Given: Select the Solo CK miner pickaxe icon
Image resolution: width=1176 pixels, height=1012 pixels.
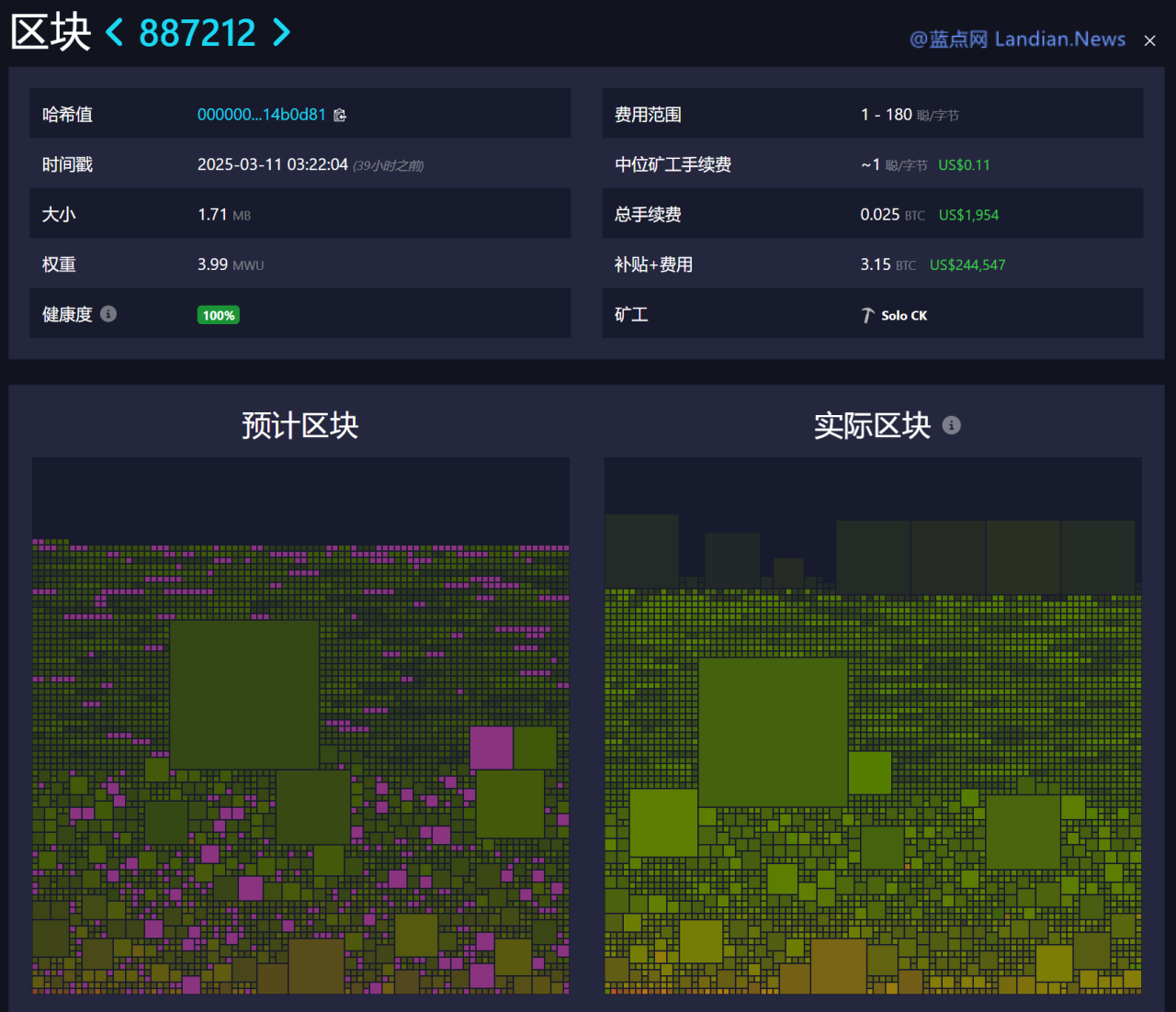Looking at the screenshot, I should click(868, 315).
